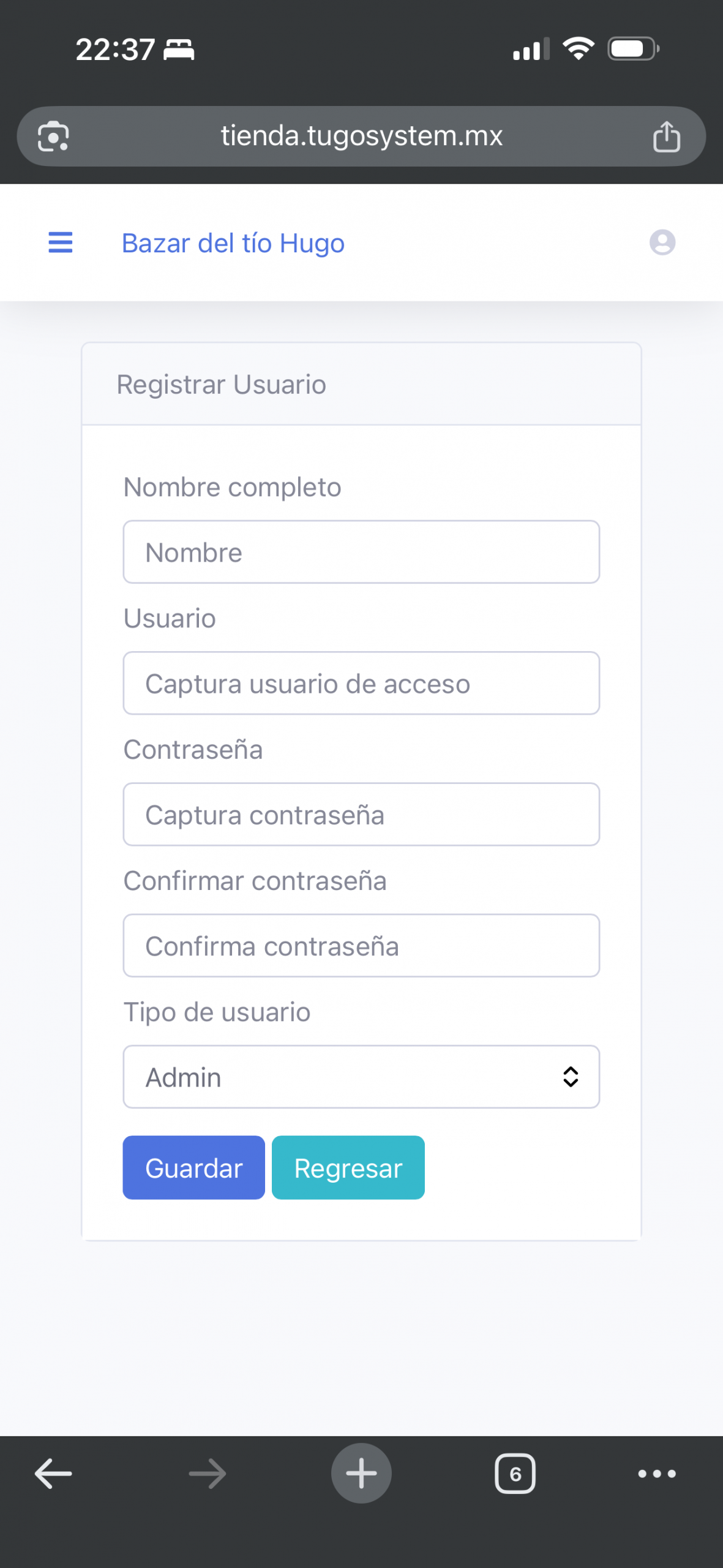Expand the Tipo de usuario dropdown

coord(343,1077)
